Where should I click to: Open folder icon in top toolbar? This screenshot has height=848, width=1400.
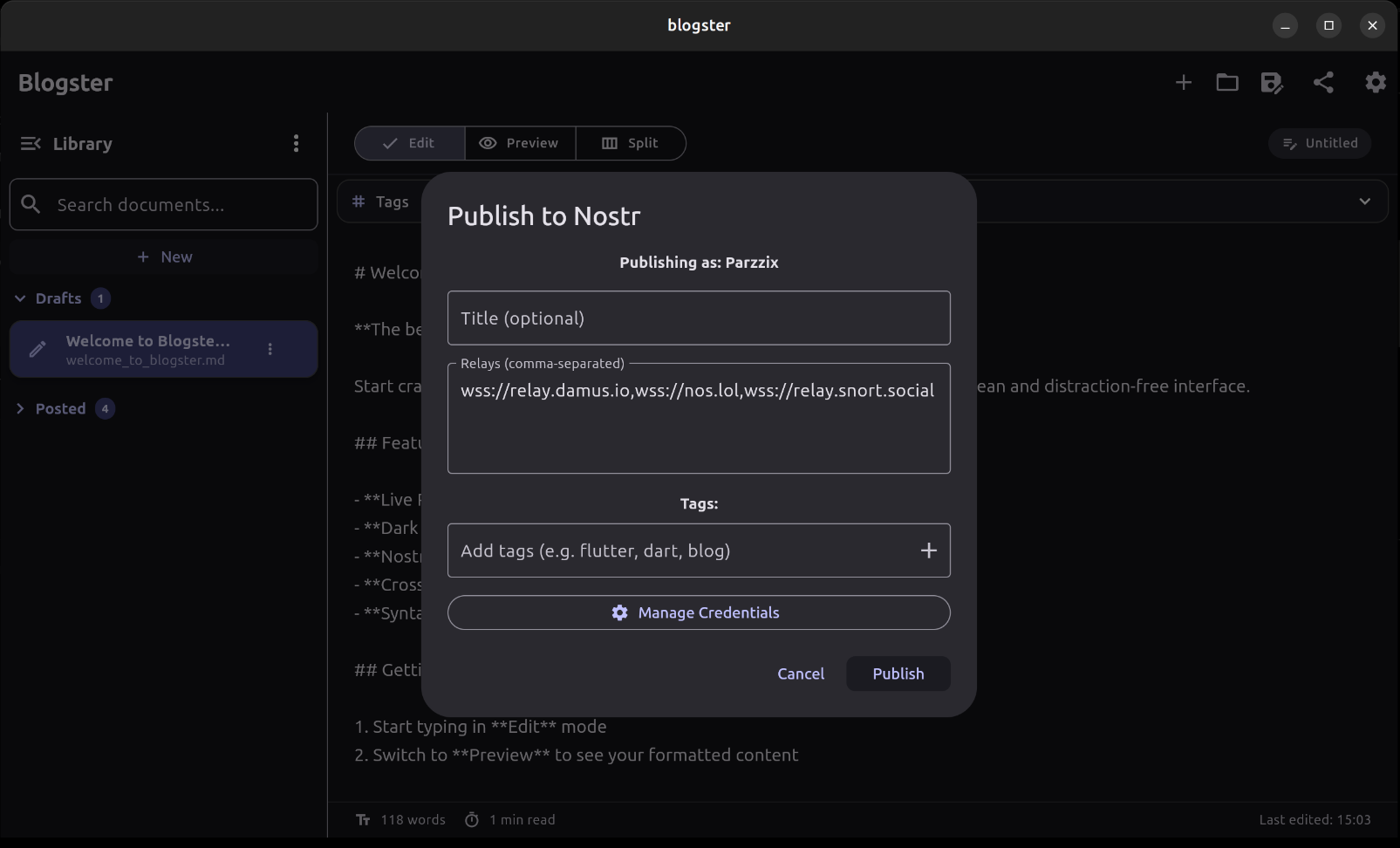(x=1227, y=83)
